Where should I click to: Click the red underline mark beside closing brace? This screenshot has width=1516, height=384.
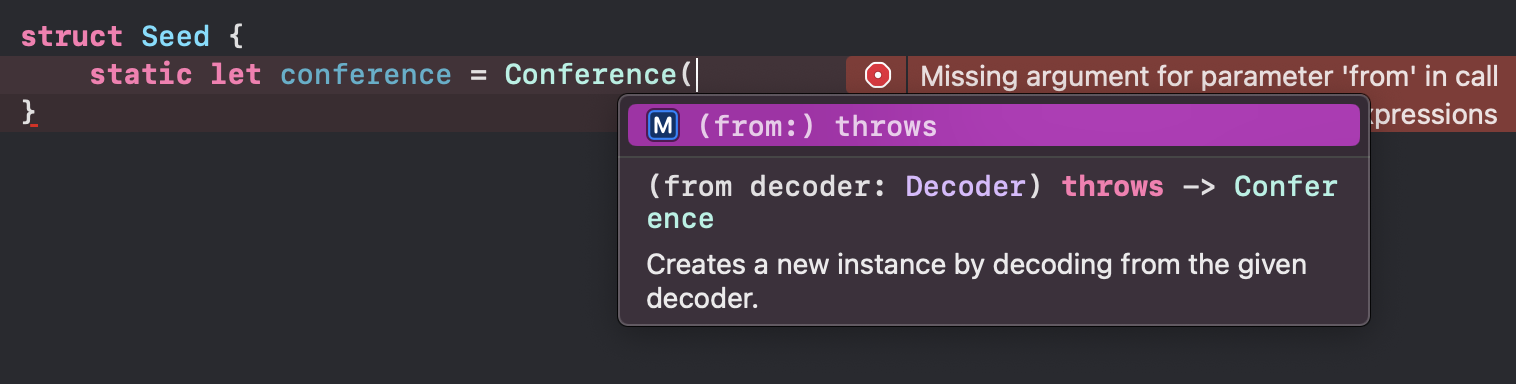34,126
